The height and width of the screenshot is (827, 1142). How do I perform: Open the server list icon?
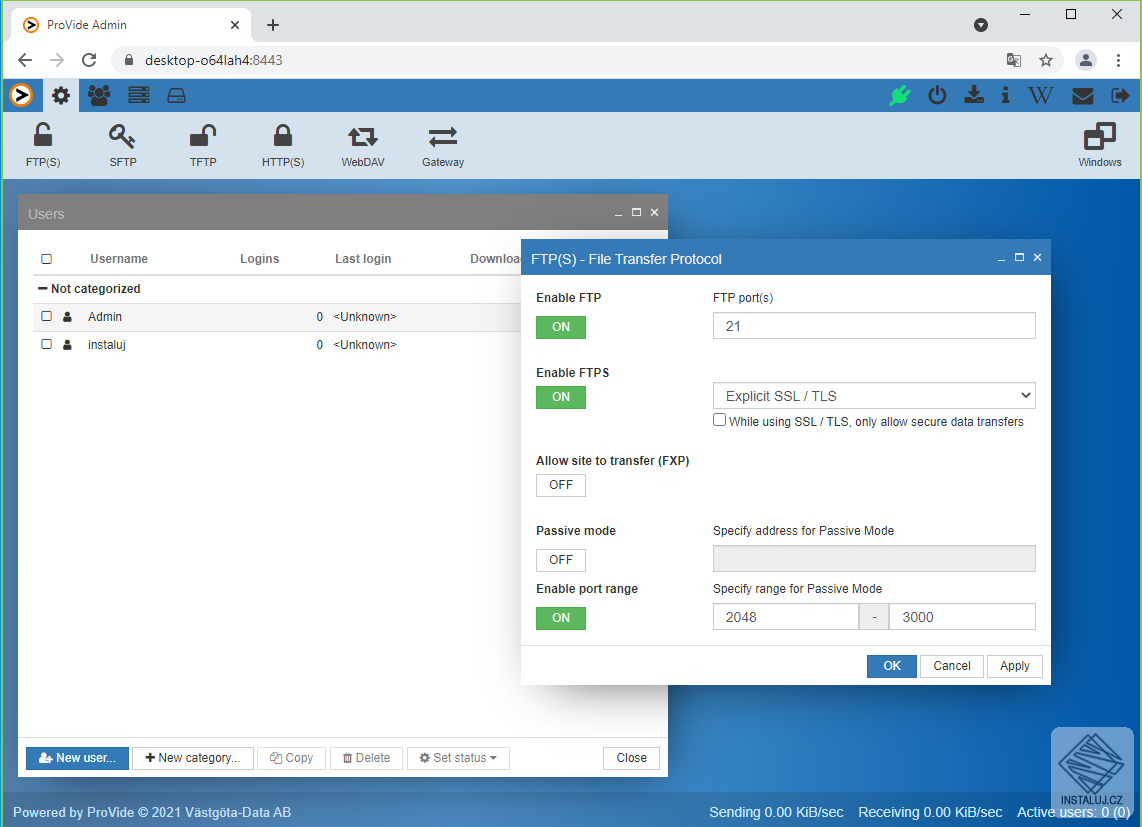(138, 95)
